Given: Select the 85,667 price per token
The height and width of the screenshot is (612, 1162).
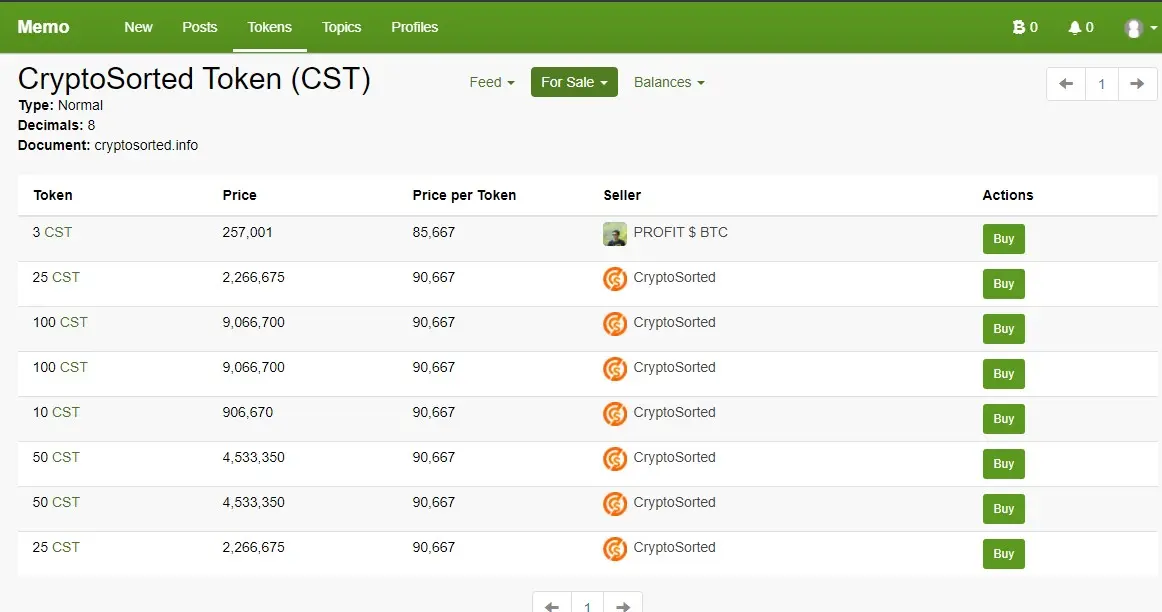Looking at the screenshot, I should 434,232.
